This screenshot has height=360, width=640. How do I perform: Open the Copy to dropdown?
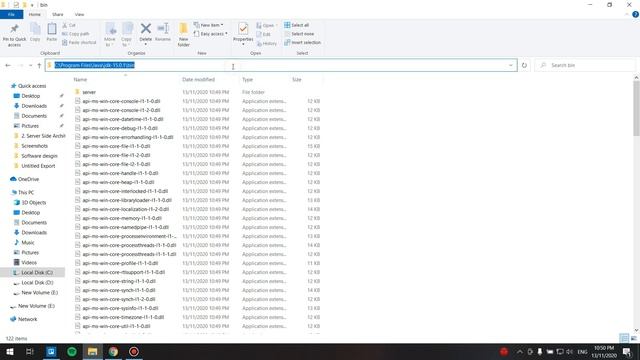click(127, 34)
